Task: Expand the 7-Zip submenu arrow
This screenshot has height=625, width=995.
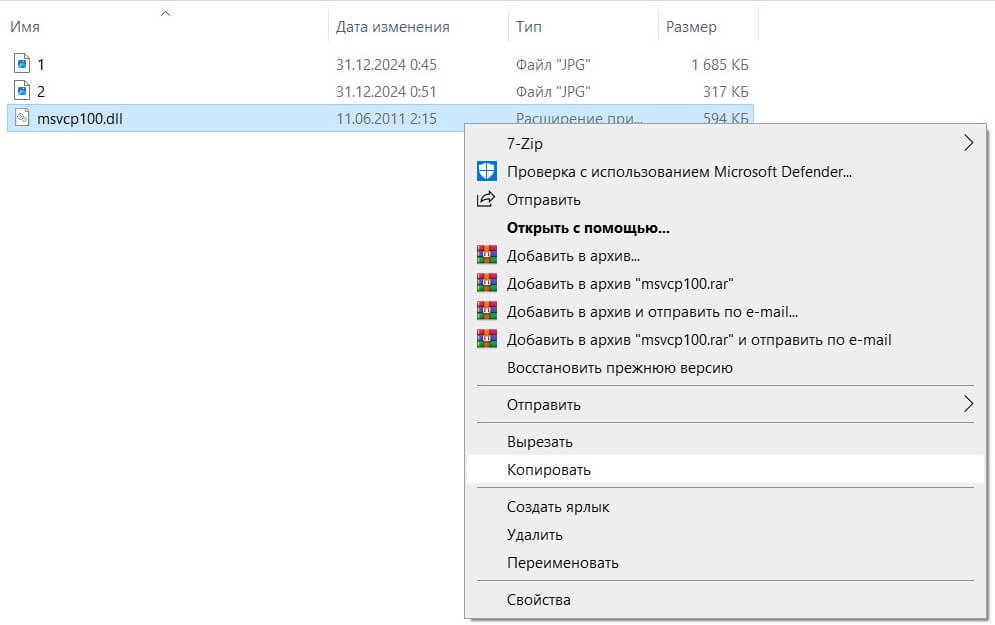Action: (967, 143)
